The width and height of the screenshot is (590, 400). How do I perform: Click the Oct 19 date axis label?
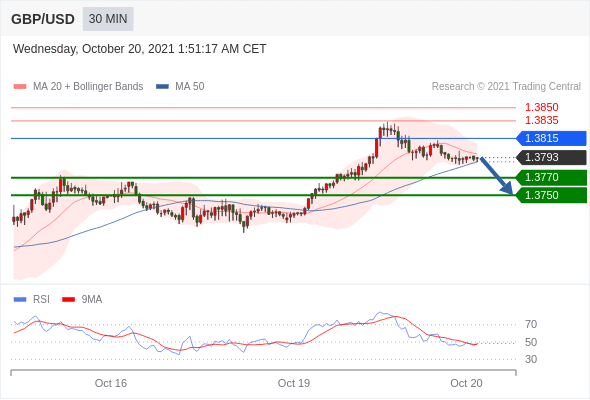pyautogui.click(x=293, y=383)
